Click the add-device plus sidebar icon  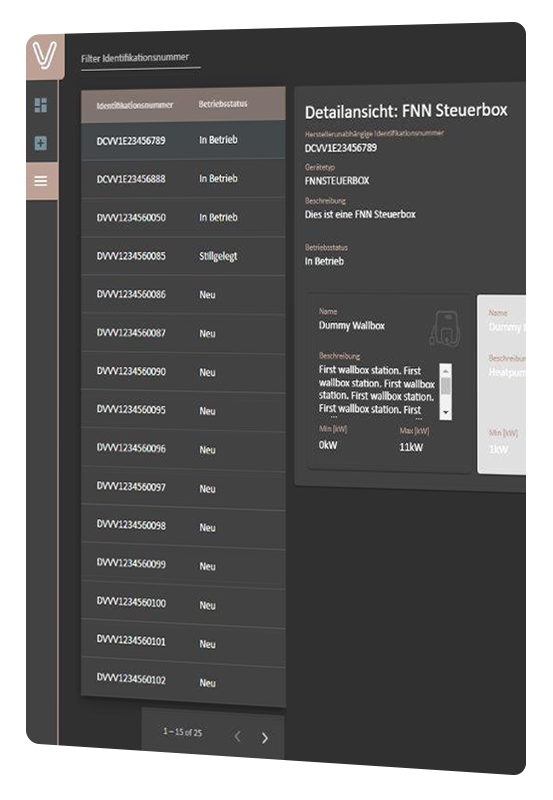coord(41,143)
